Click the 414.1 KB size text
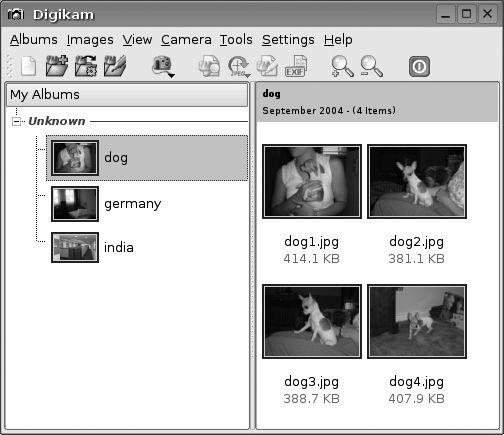This screenshot has height=435, width=504. [311, 259]
